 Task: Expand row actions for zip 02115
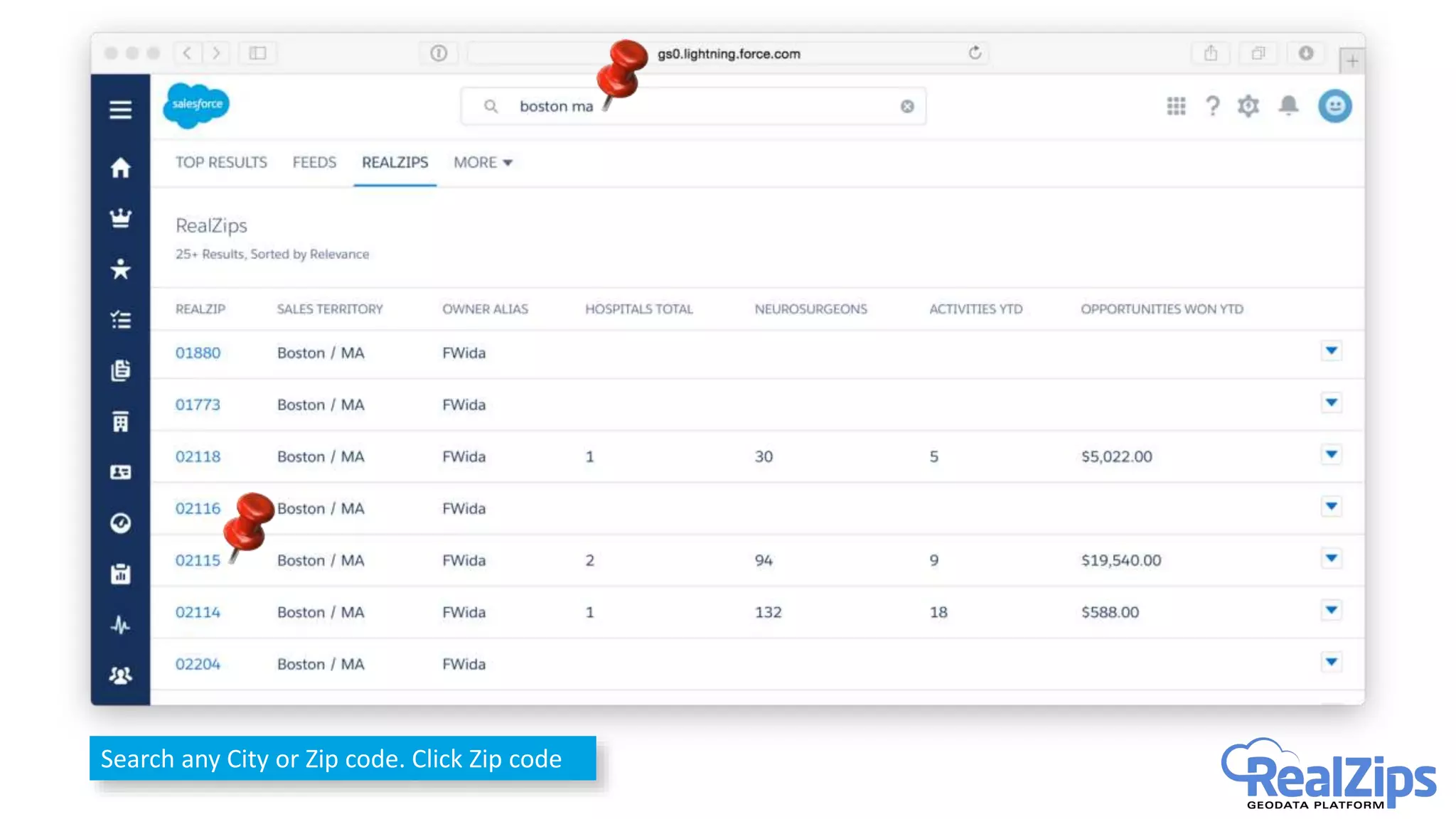(1331, 558)
